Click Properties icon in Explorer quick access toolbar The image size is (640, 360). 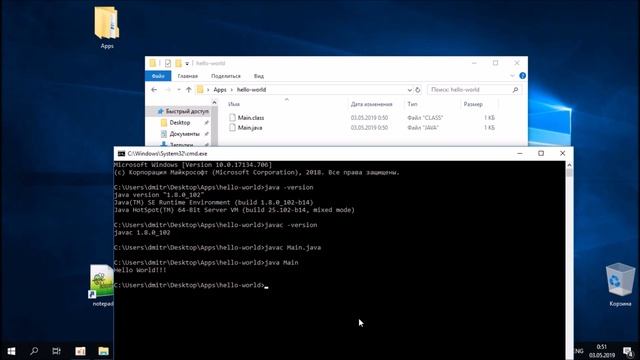(168, 63)
